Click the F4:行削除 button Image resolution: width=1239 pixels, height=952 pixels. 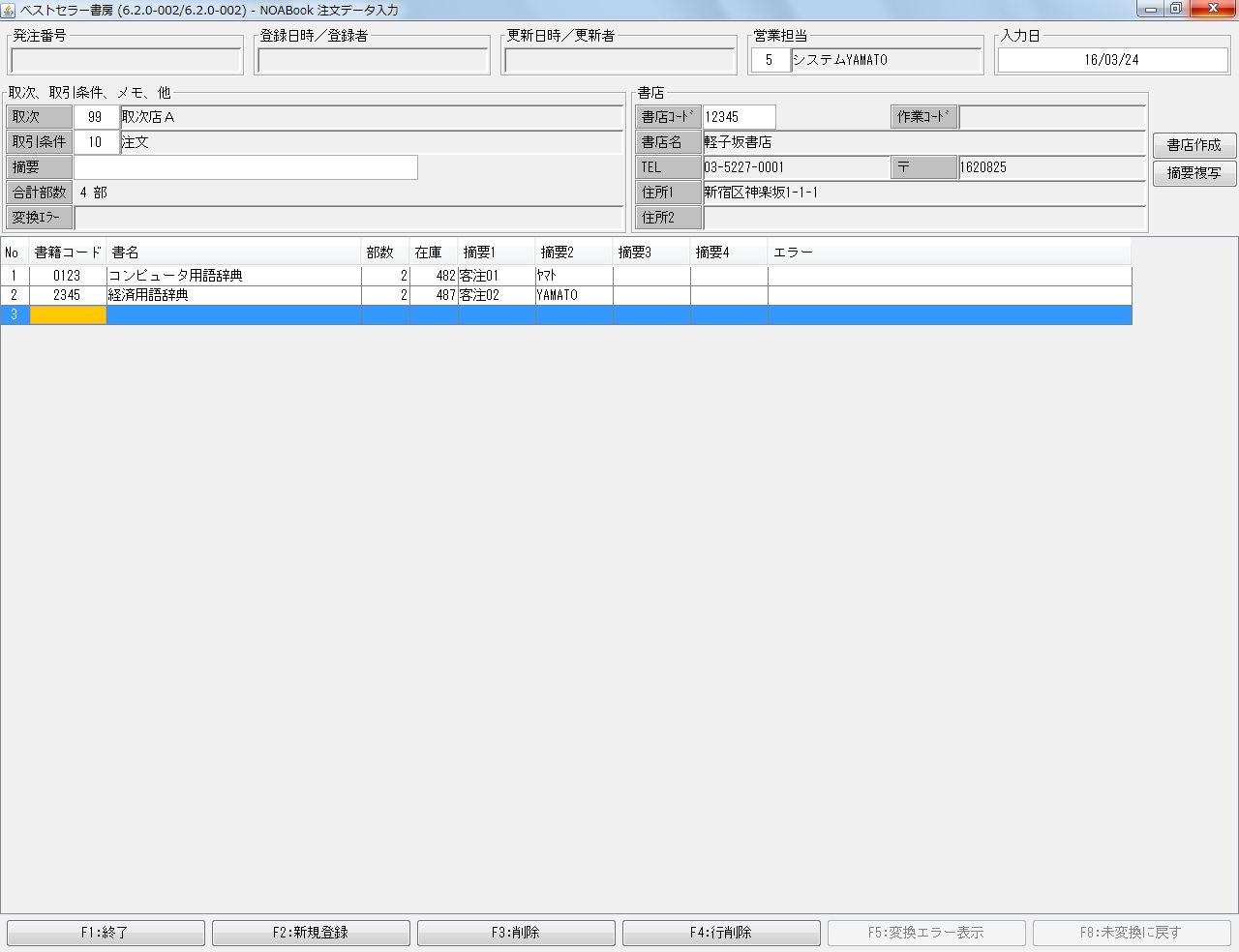point(721,932)
